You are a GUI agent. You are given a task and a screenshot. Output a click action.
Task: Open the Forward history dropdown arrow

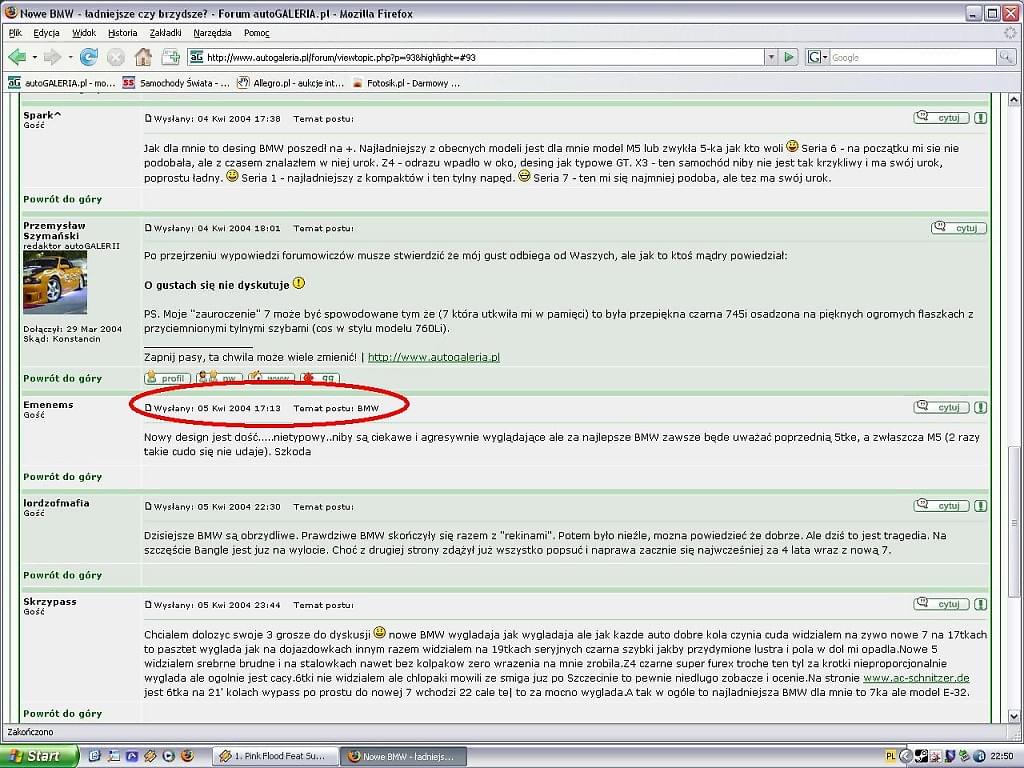(x=70, y=57)
